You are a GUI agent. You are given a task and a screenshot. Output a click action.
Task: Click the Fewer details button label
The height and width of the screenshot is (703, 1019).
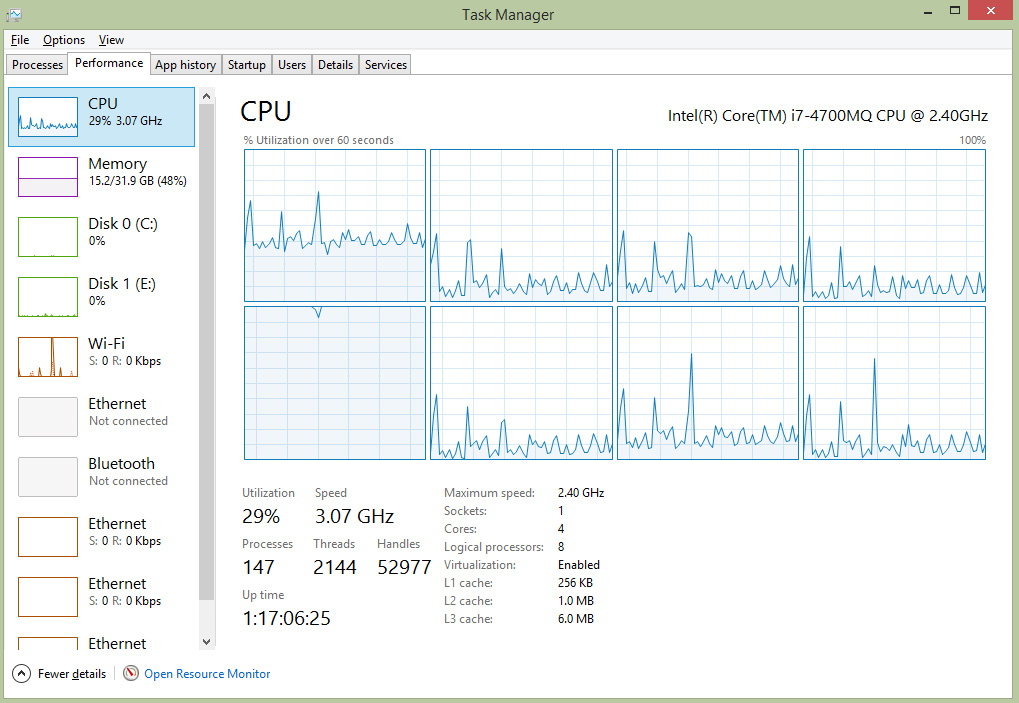71,674
